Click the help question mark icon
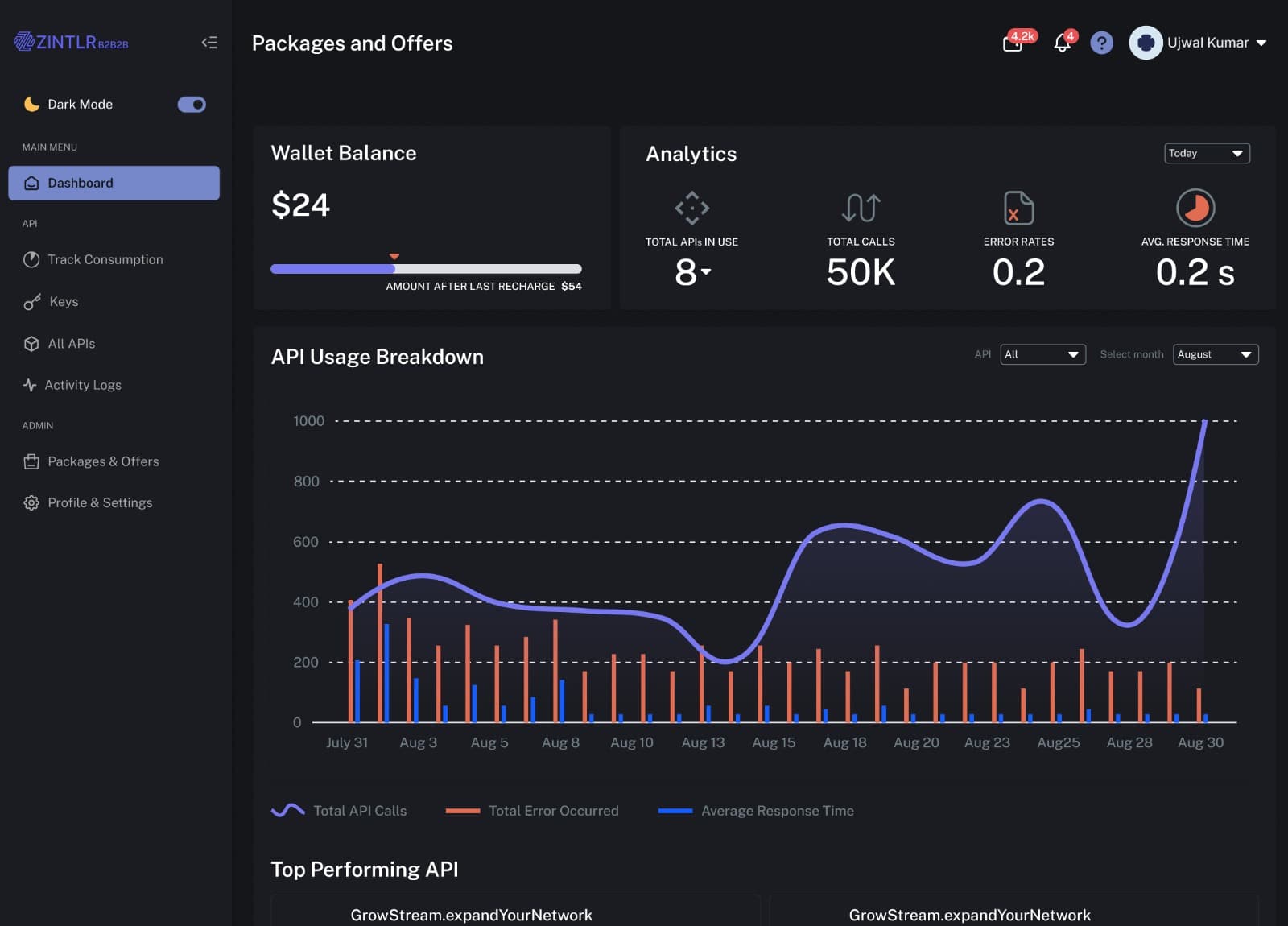1288x926 pixels. pos(1101,43)
